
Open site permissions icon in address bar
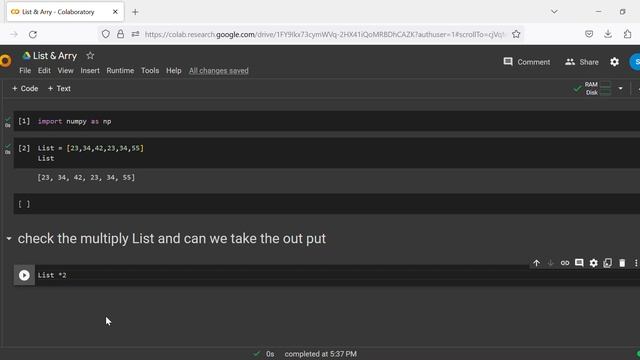135,34
